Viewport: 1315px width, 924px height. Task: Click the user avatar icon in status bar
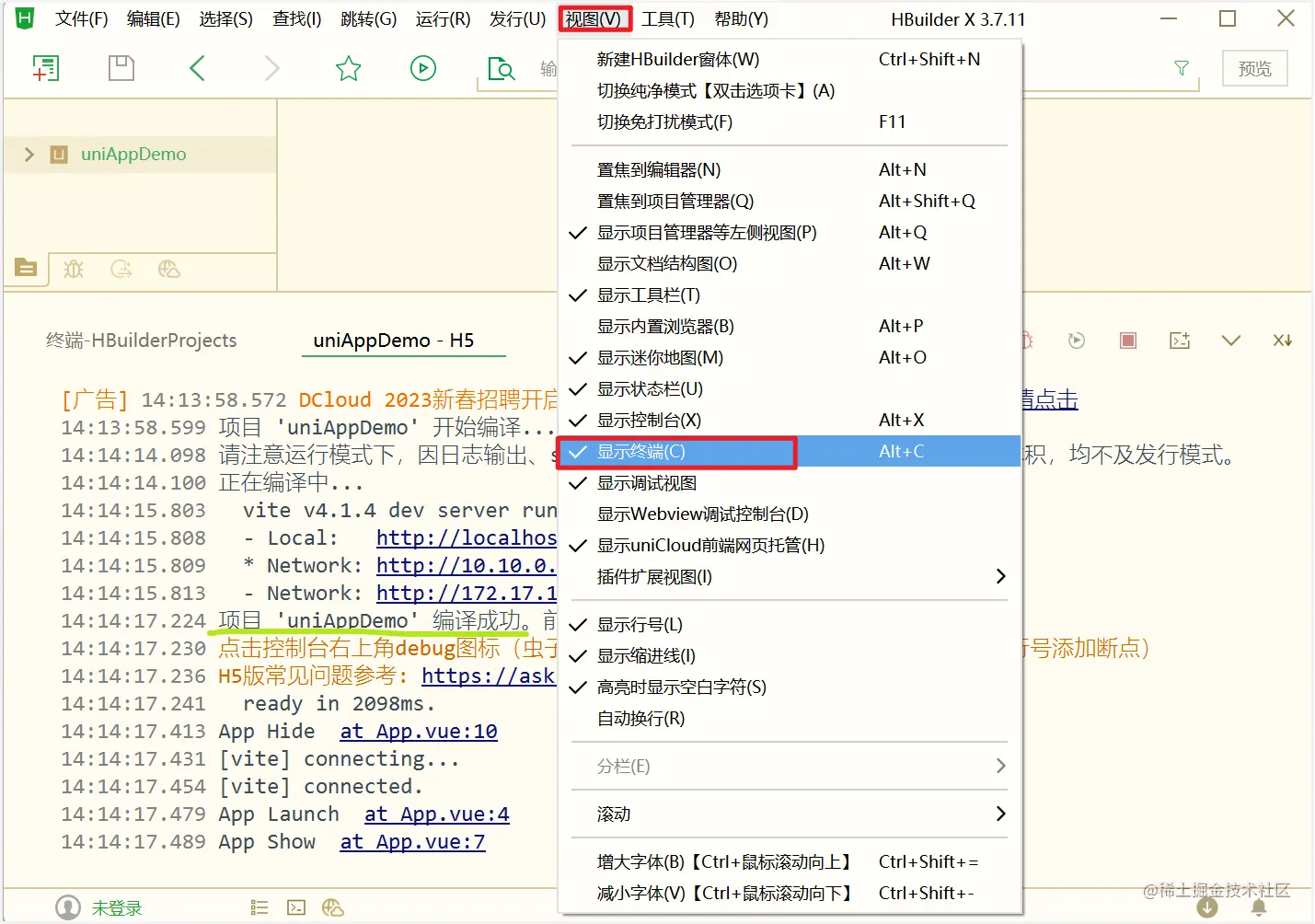68,907
